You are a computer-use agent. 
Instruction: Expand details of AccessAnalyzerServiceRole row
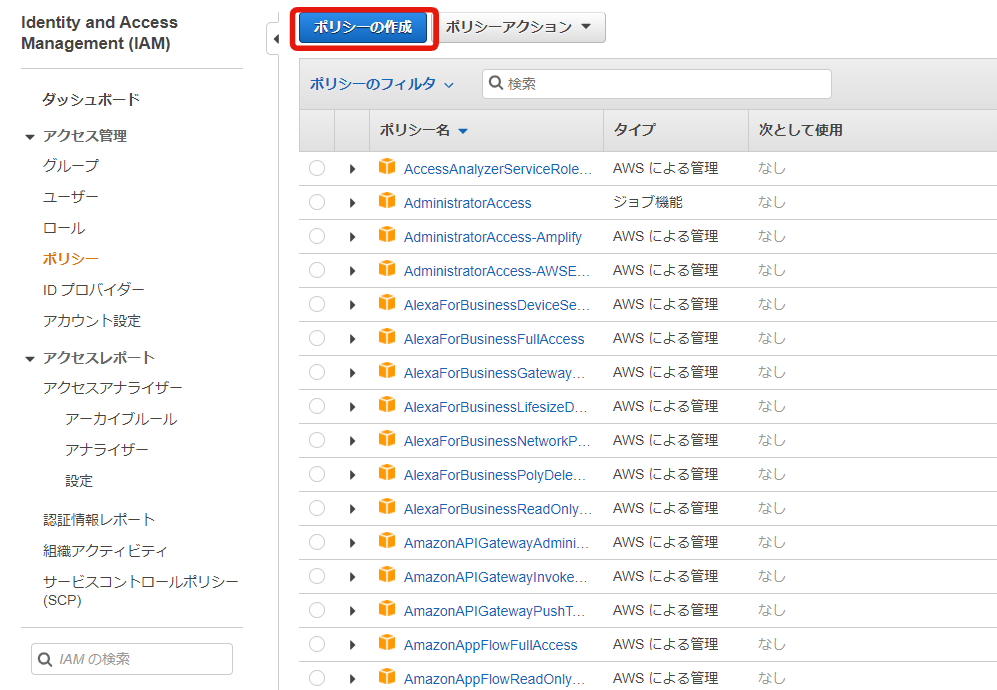[352, 169]
